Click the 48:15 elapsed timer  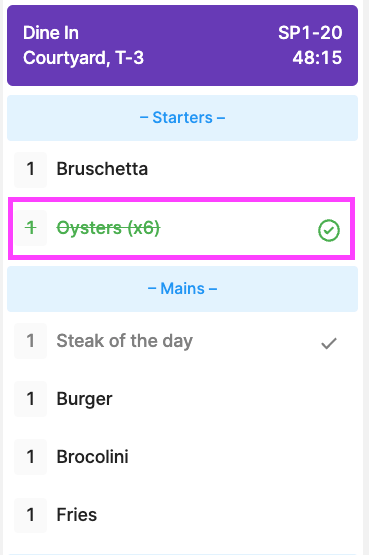click(x=317, y=58)
